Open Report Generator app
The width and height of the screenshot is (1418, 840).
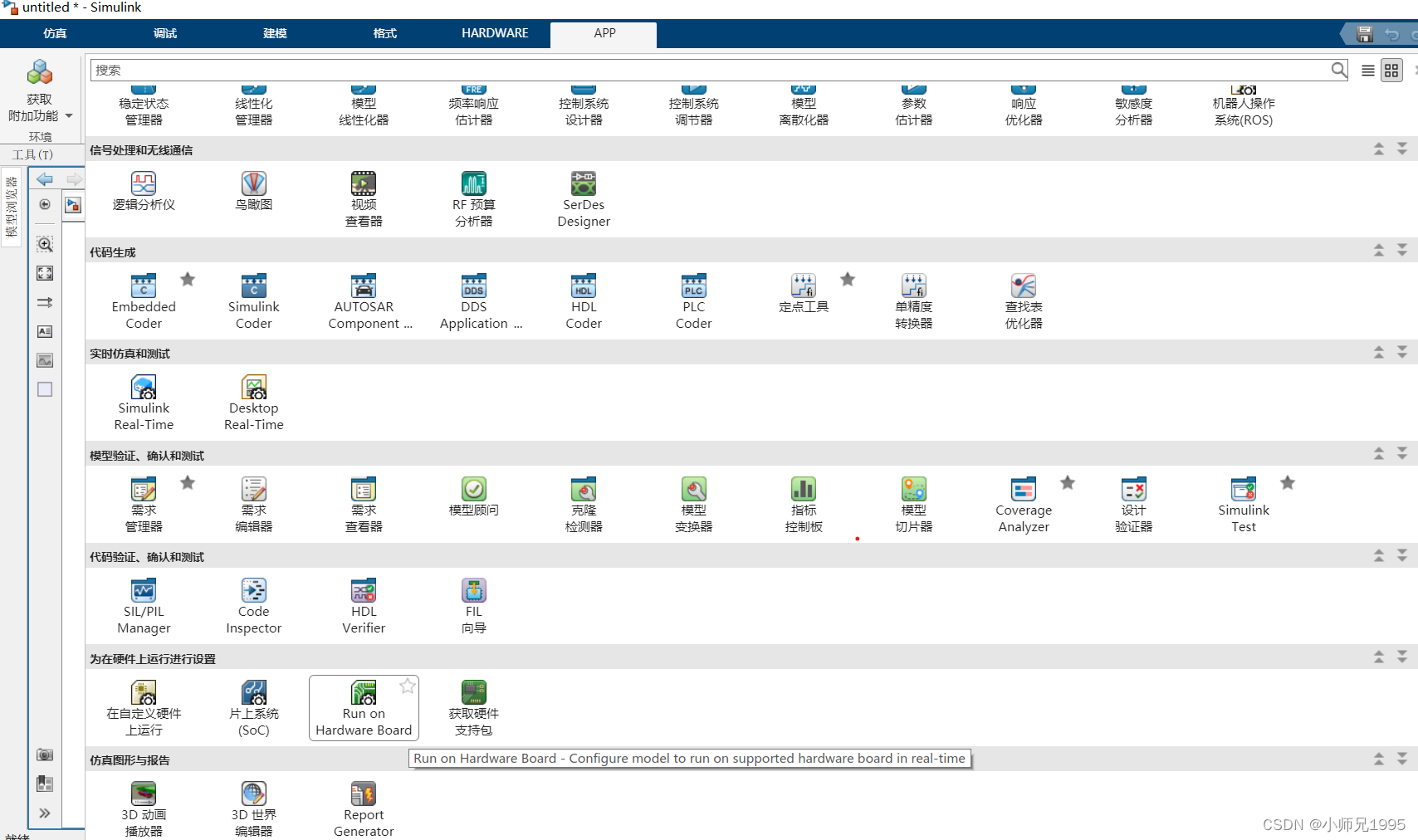coord(364,810)
